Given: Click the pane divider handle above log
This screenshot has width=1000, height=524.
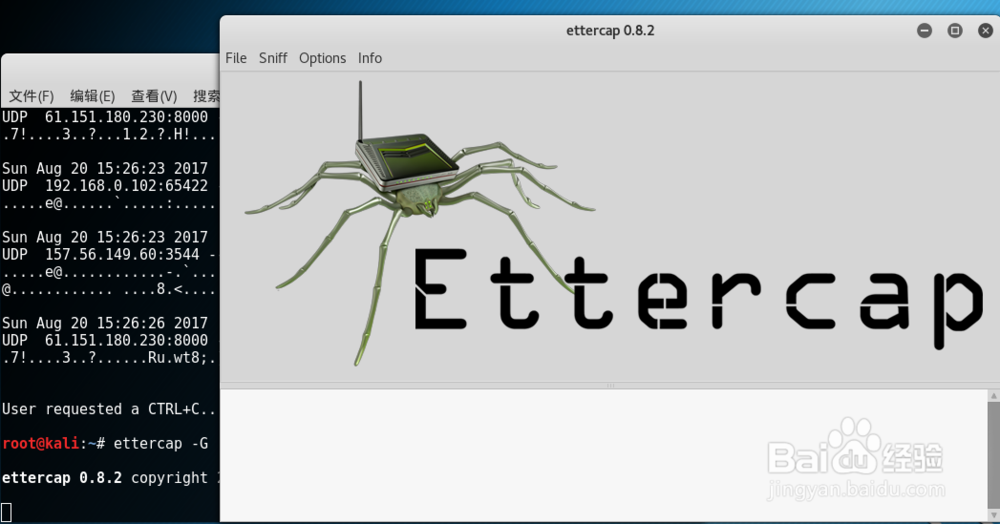Looking at the screenshot, I should coord(610,386).
